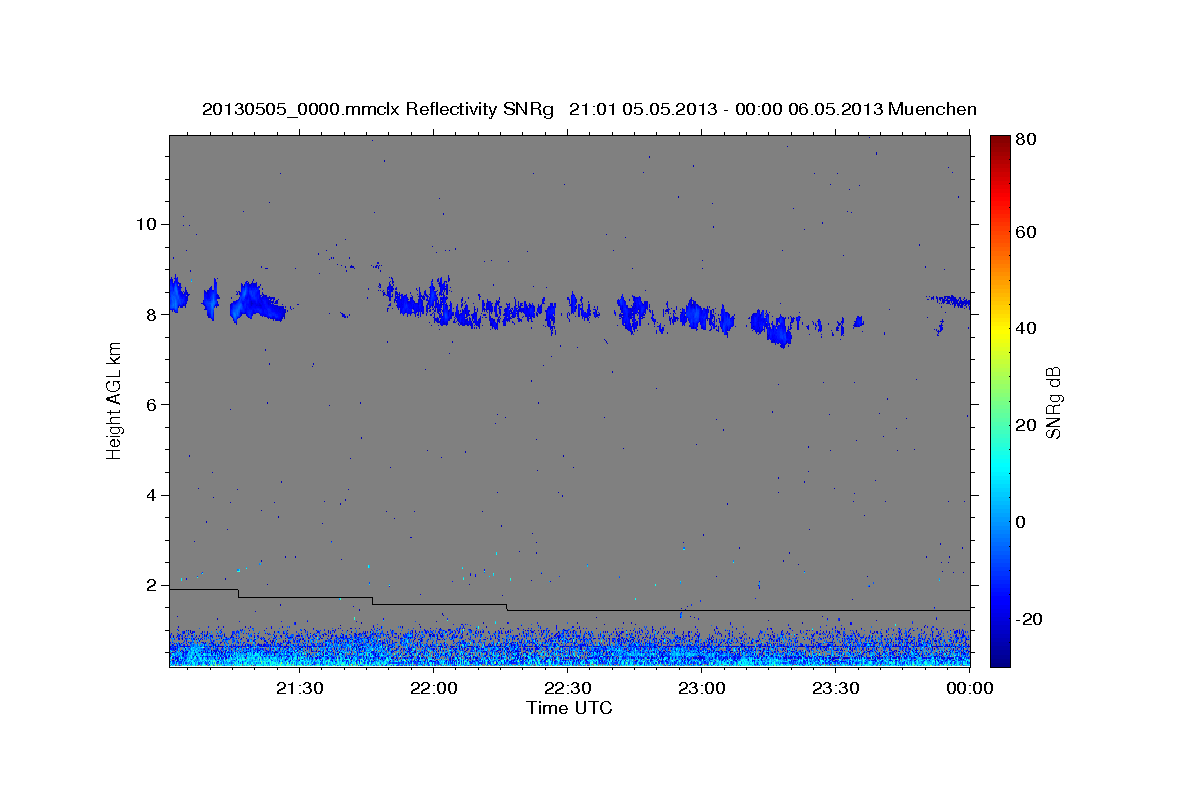Click the colorbar value 20
The width and height of the screenshot is (1200, 800).
click(x=1026, y=425)
